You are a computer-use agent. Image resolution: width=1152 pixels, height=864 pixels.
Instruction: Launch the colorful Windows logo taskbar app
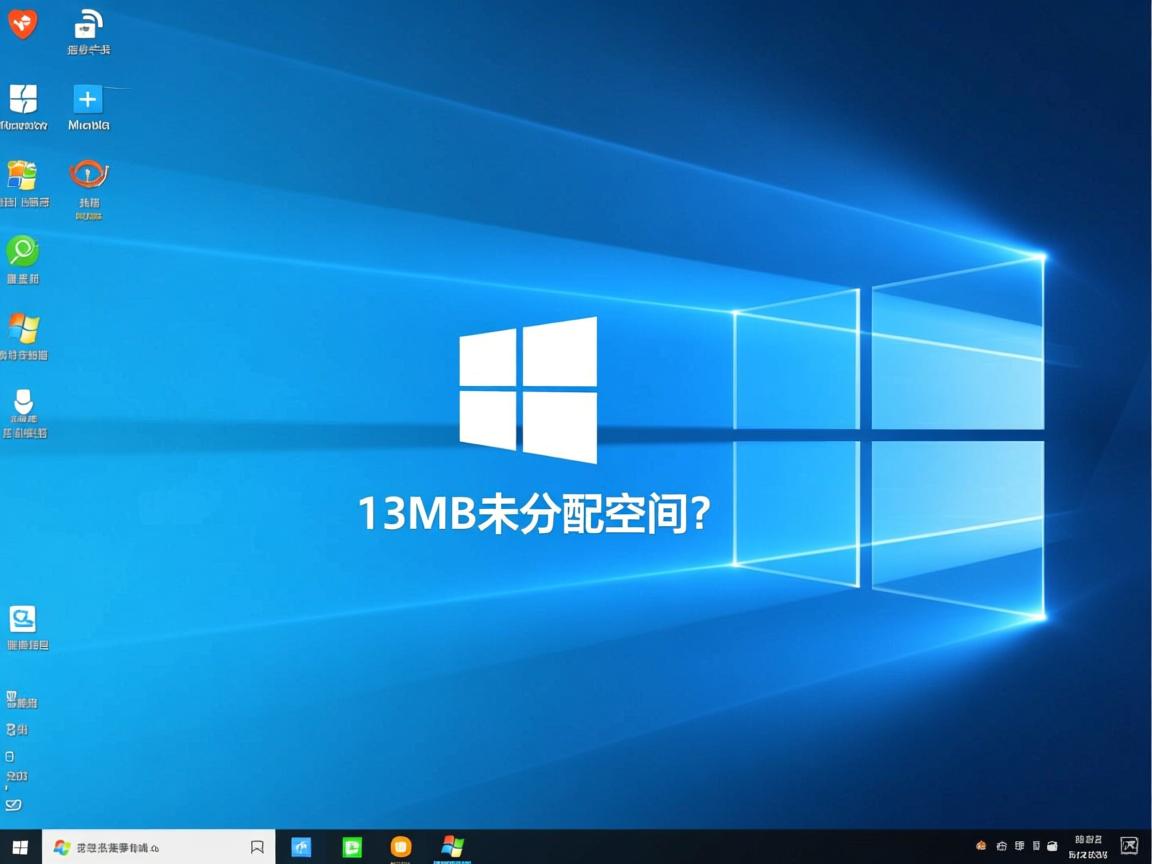(451, 847)
